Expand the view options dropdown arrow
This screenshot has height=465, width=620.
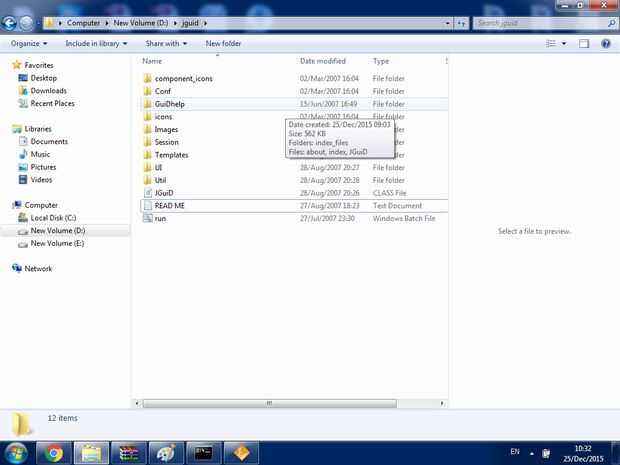564,43
